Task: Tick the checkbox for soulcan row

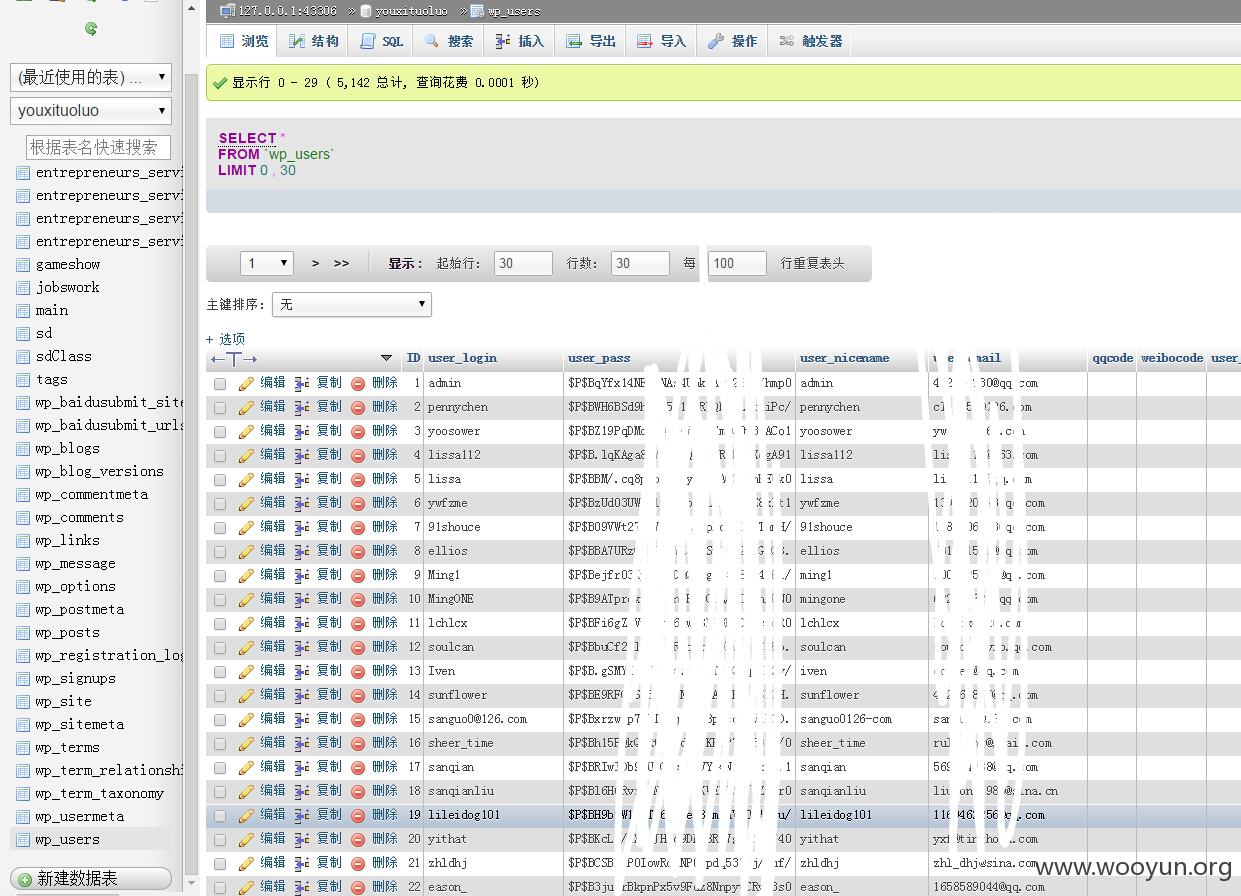Action: coord(220,647)
